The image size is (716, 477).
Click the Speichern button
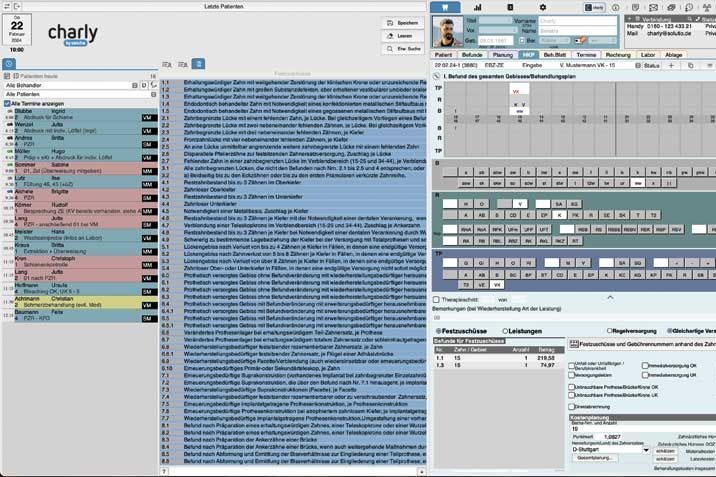click(403, 22)
